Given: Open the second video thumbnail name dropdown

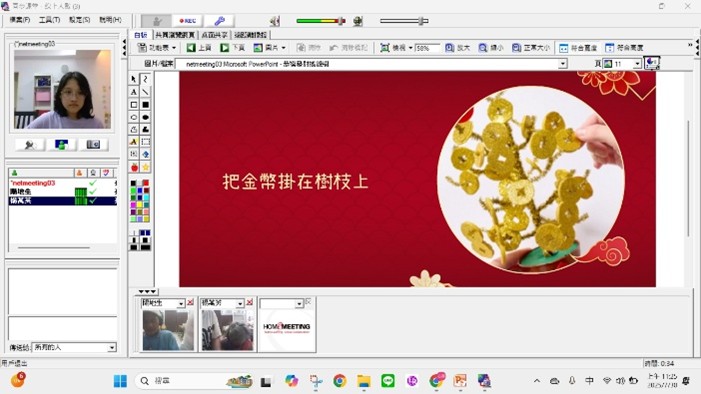Looking at the screenshot, I should click(x=240, y=303).
